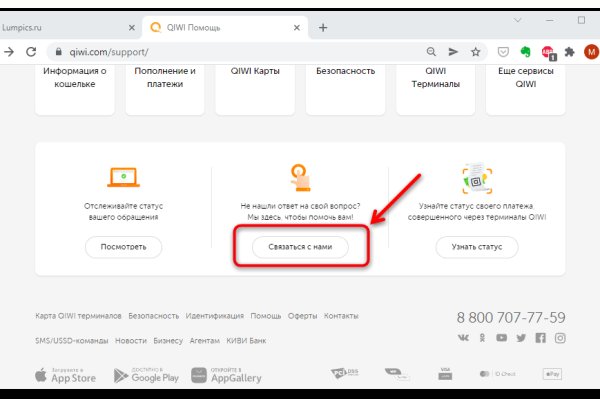
Task: Click the zoom magnifier icon in address bar
Action: (x=431, y=51)
